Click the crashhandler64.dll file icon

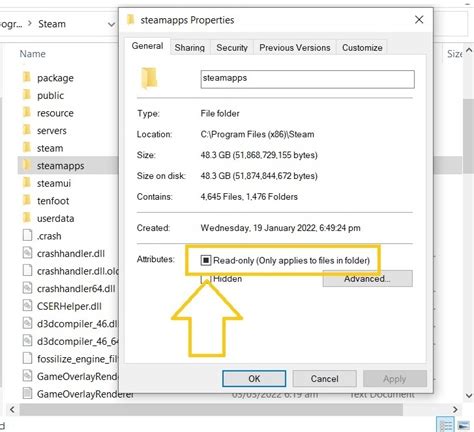click(x=27, y=288)
